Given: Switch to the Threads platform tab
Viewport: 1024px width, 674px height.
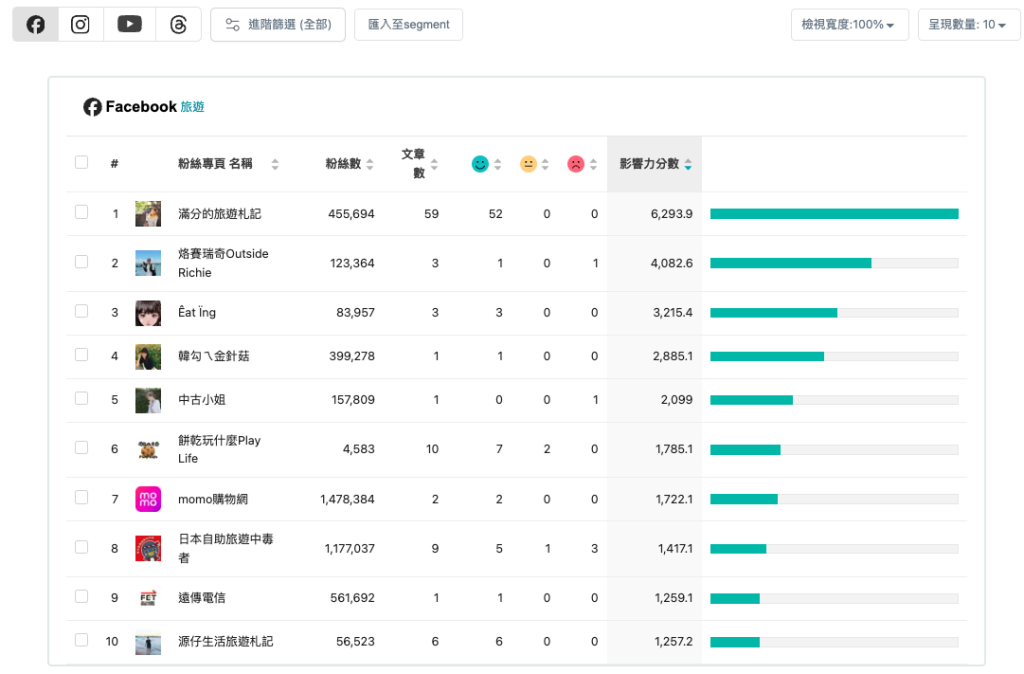Looking at the screenshot, I should [x=178, y=25].
